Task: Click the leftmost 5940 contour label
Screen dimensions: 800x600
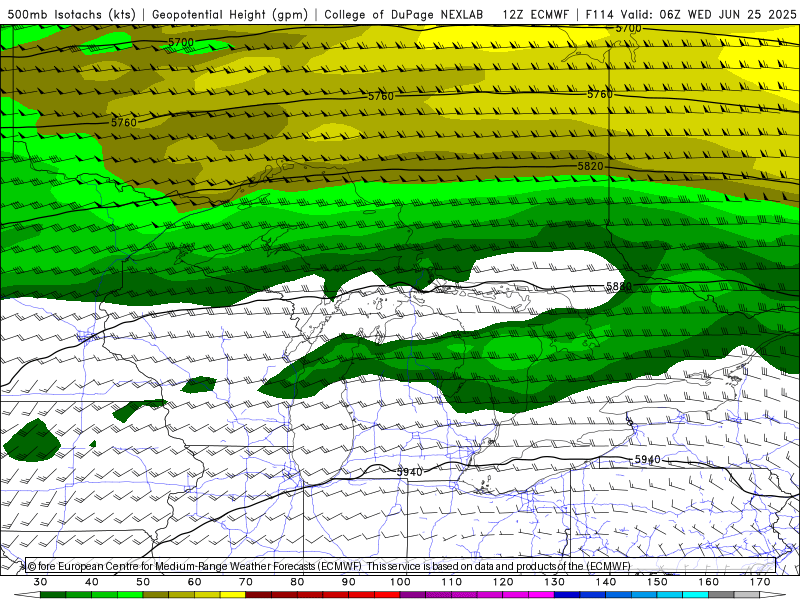Action: coord(410,472)
